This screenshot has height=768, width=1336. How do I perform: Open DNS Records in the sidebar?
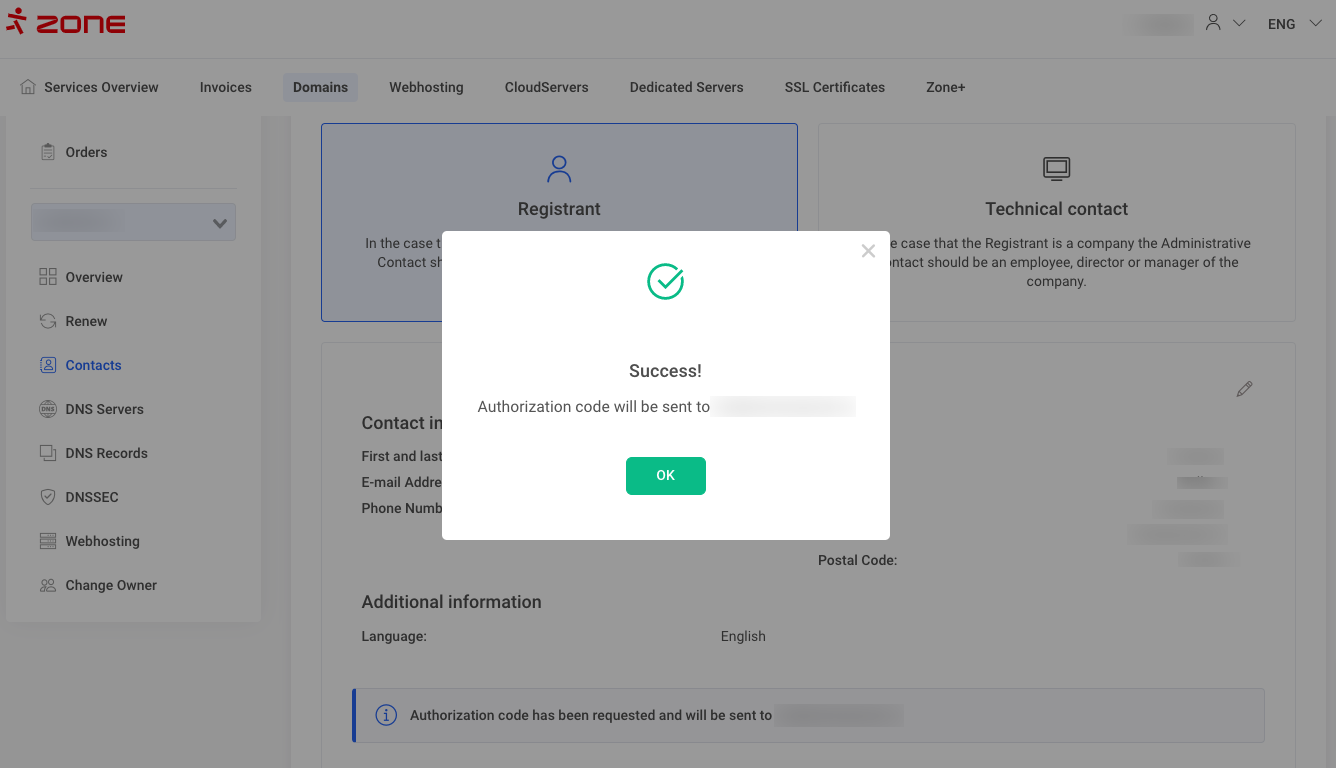[x=106, y=453]
